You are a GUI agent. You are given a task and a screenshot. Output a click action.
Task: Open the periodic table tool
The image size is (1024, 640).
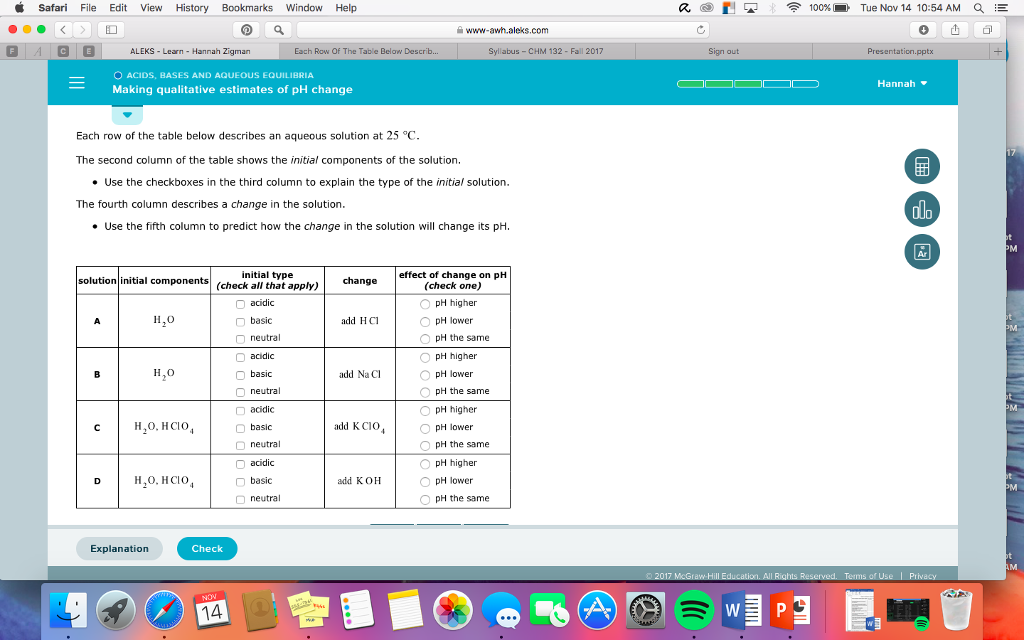(920, 252)
